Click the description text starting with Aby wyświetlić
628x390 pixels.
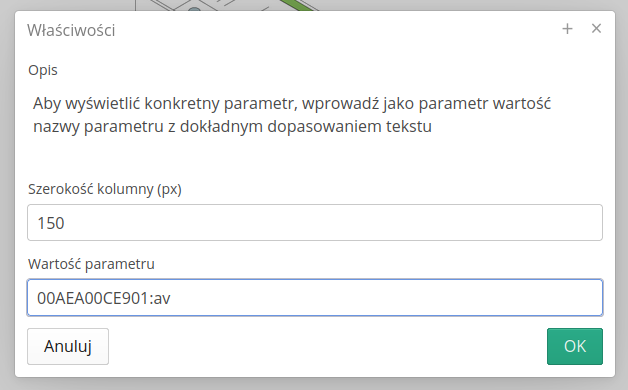(x=292, y=104)
